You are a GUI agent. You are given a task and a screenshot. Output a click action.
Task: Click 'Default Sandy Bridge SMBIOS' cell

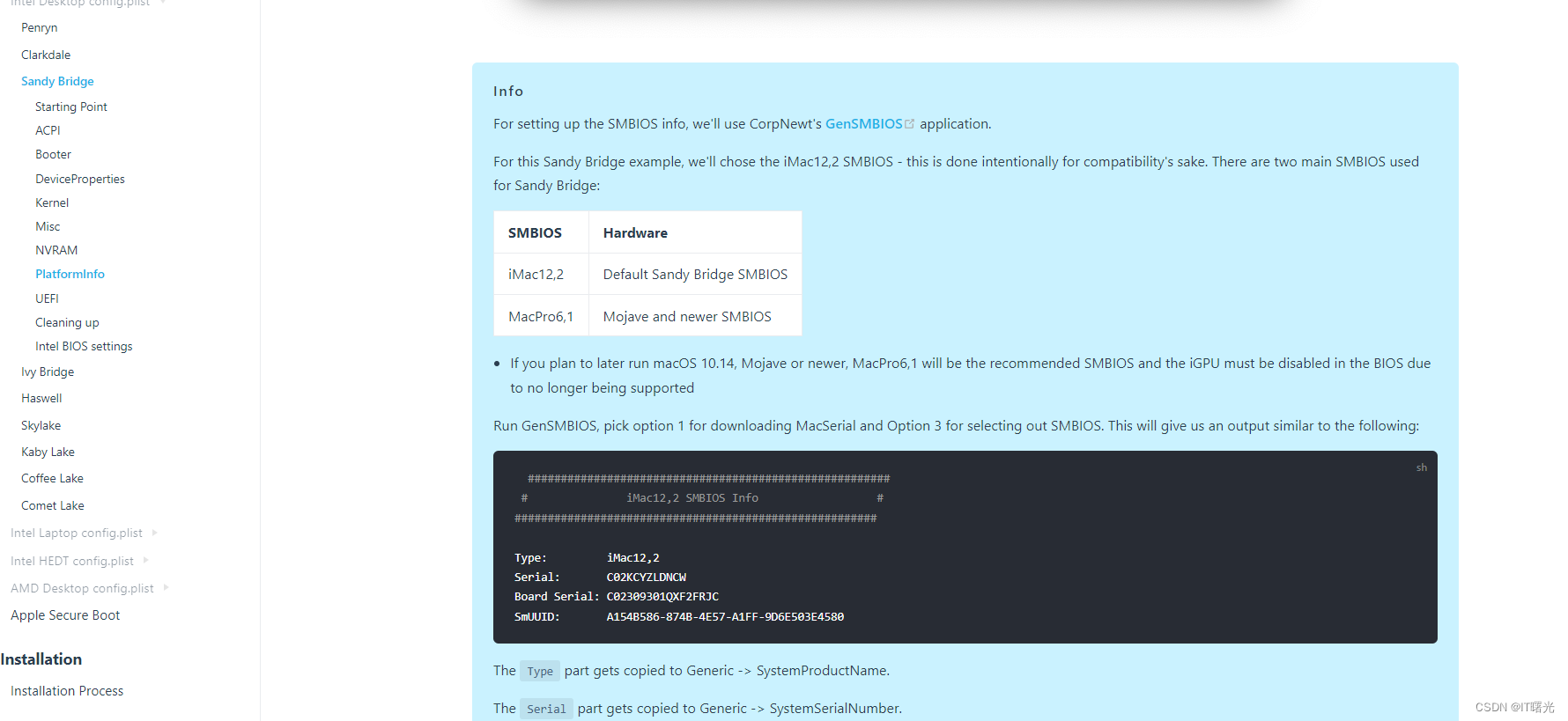695,275
